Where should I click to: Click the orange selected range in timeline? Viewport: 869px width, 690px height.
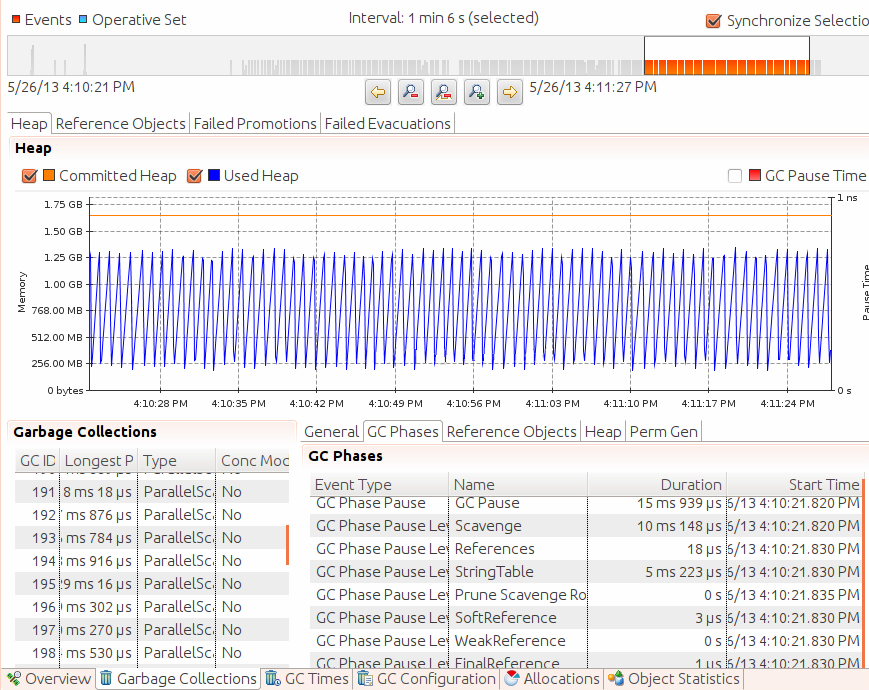pyautogui.click(x=727, y=68)
